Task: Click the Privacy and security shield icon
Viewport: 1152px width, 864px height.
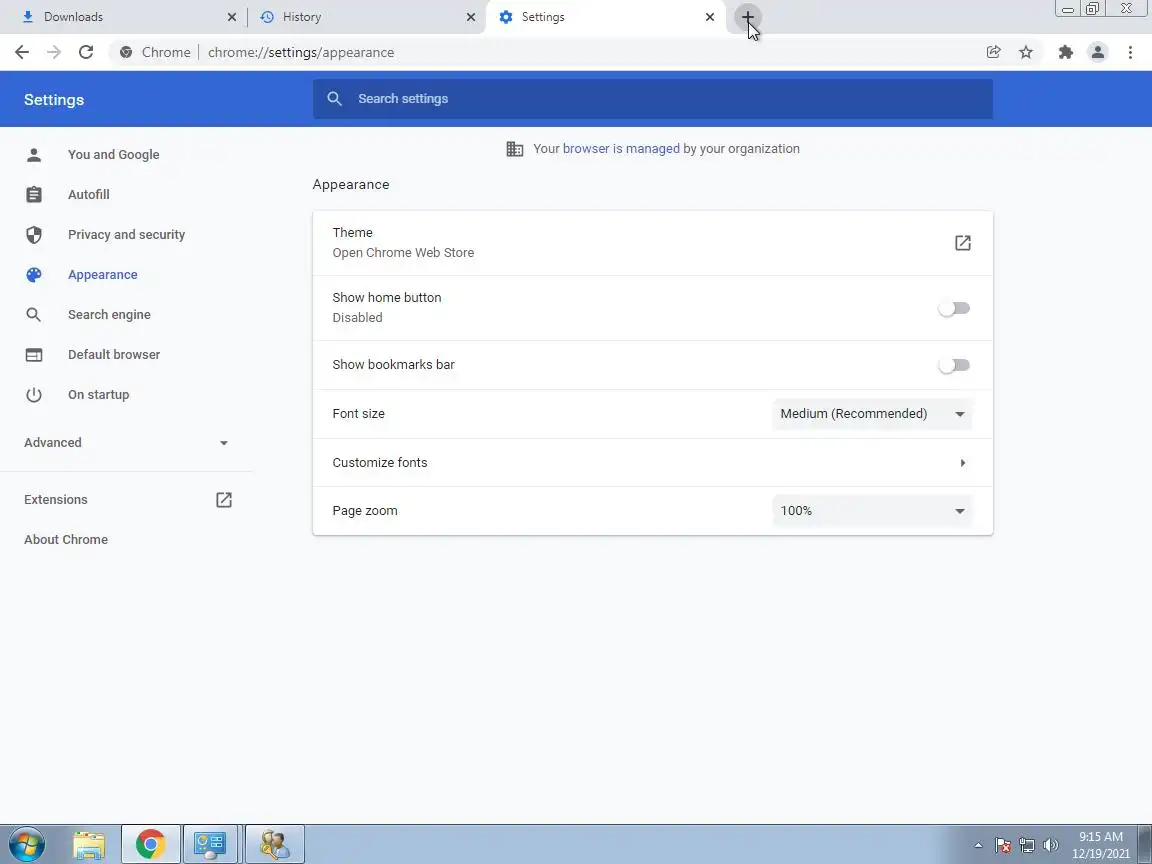Action: coord(34,234)
